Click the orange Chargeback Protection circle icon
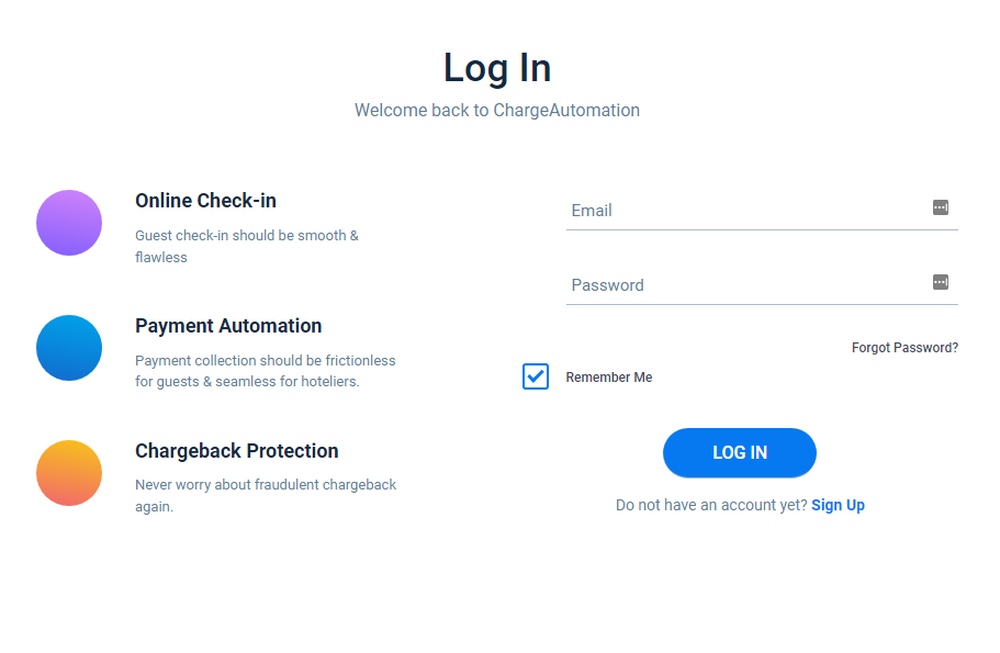This screenshot has width=1000, height=653. (x=69, y=473)
